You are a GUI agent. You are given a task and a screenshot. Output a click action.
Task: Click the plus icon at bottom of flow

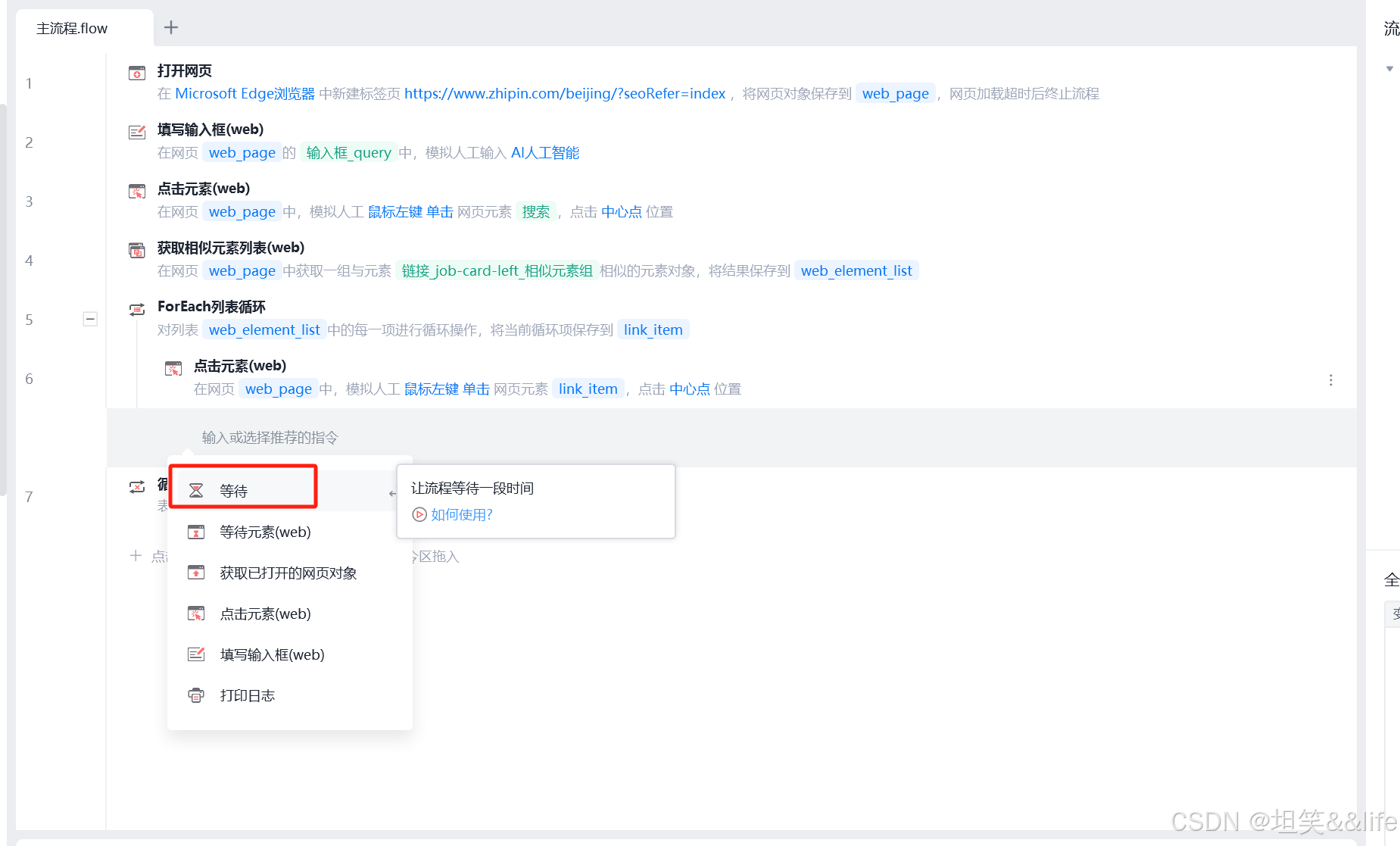point(136,556)
